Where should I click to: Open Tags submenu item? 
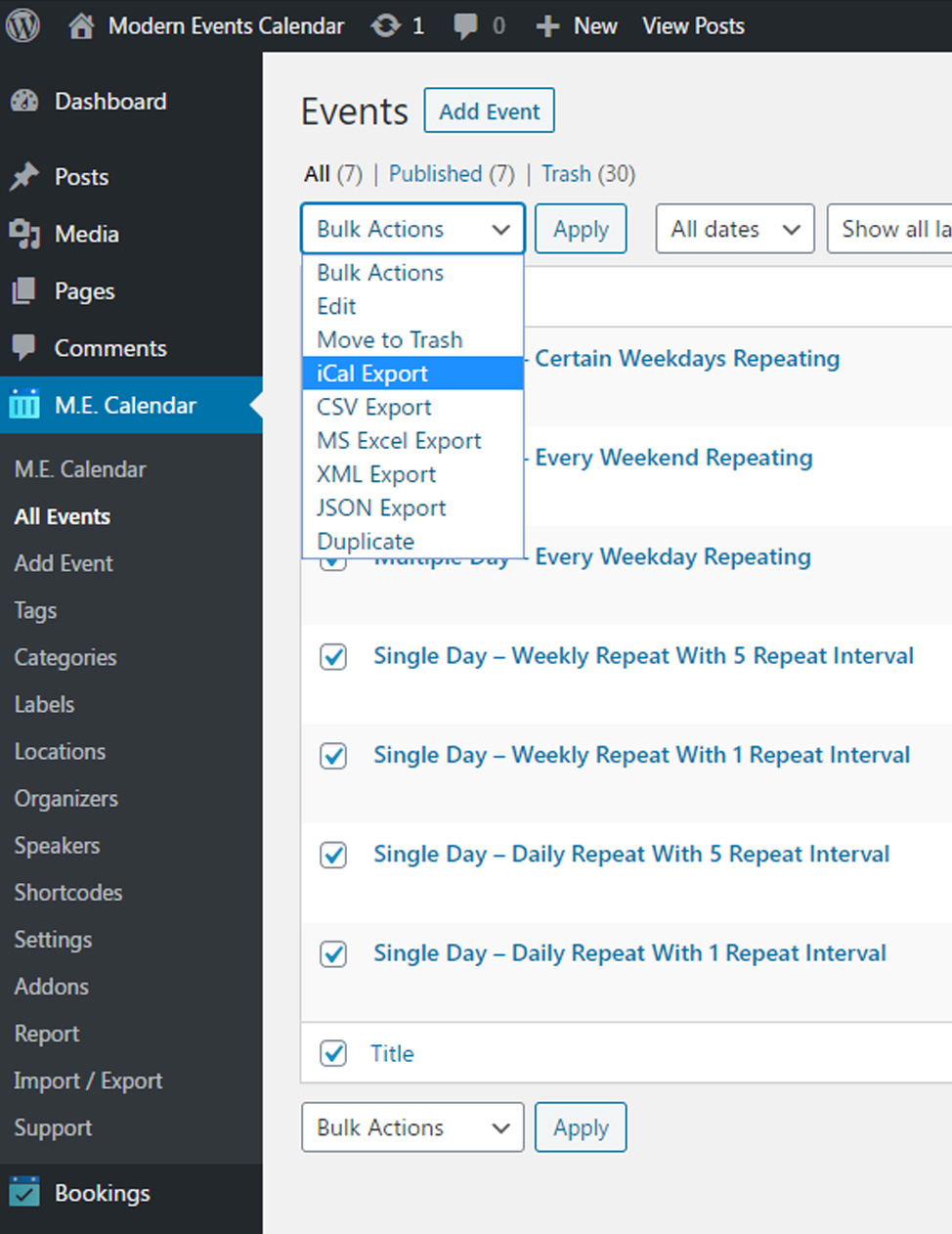[35, 611]
